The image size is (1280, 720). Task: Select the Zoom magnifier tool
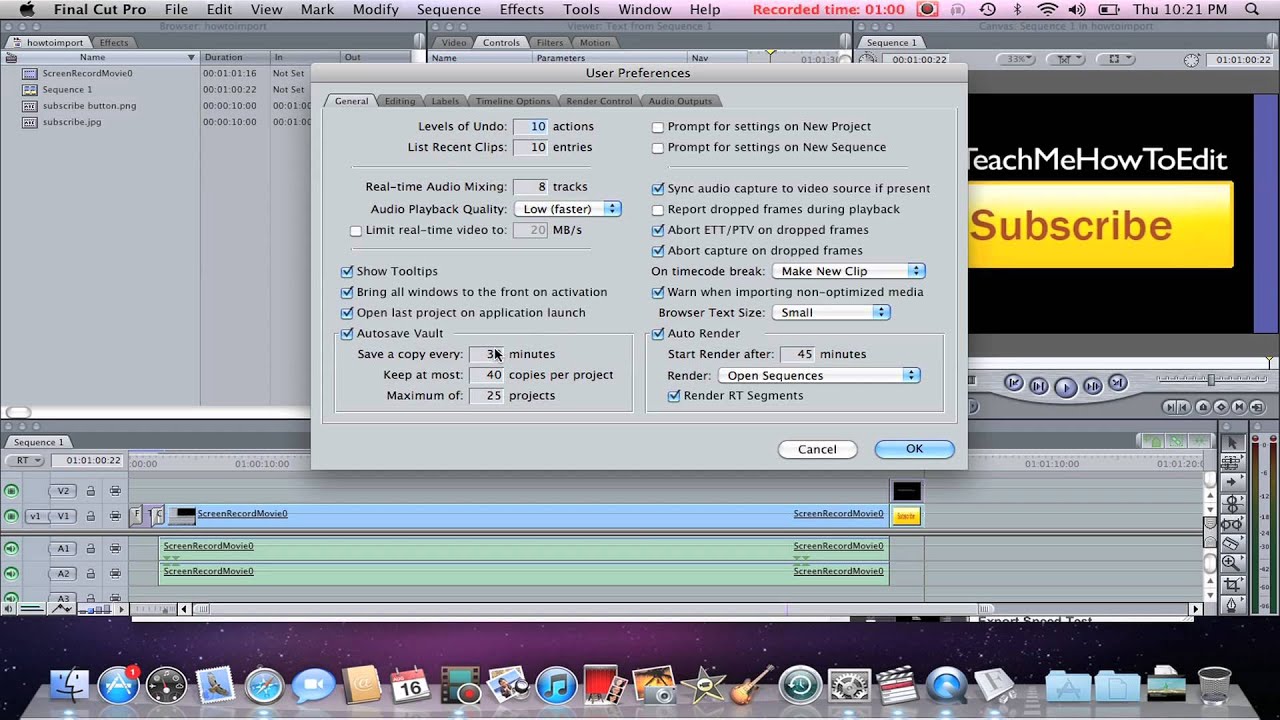[x=1233, y=563]
